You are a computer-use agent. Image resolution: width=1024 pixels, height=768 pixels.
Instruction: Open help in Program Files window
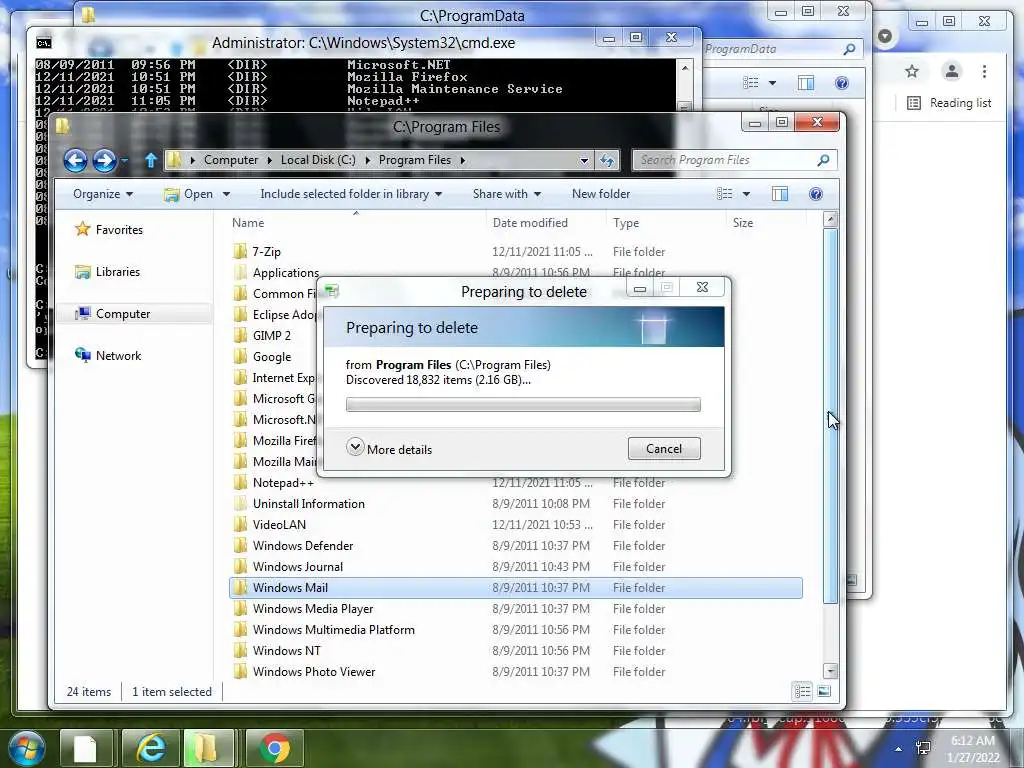coord(816,194)
